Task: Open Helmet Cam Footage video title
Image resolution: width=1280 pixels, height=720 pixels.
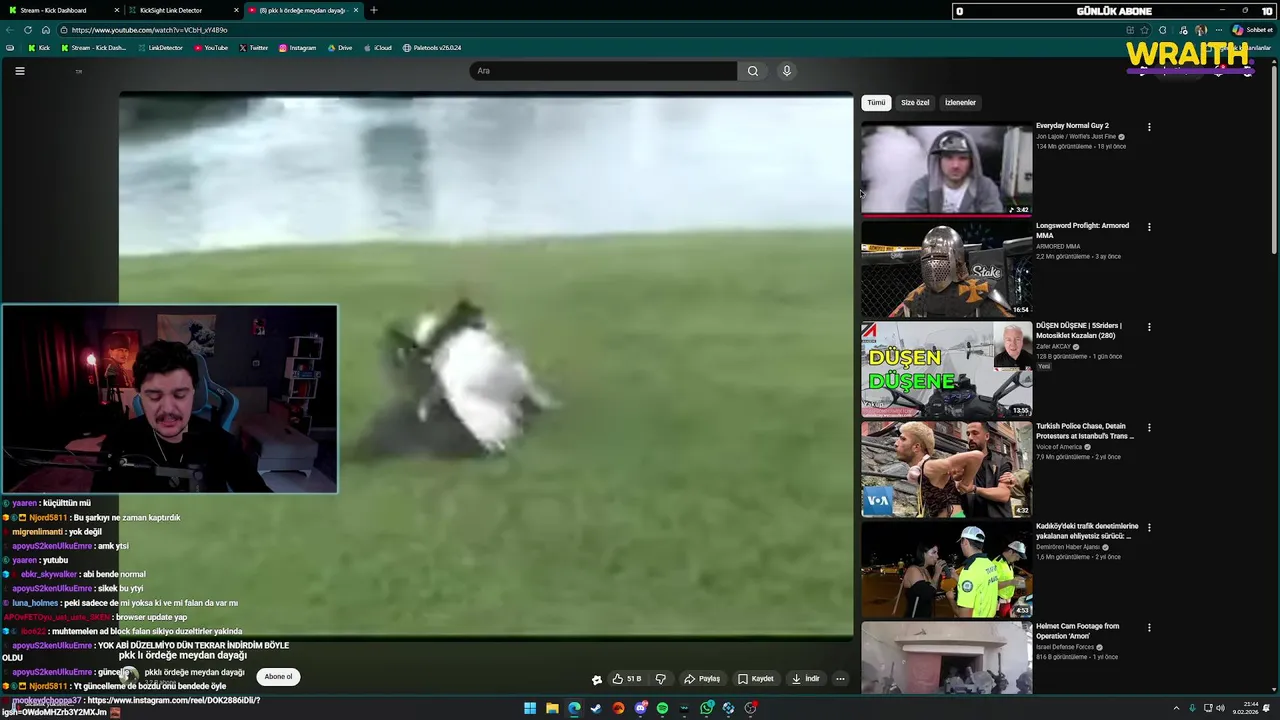Action: click(x=1078, y=631)
